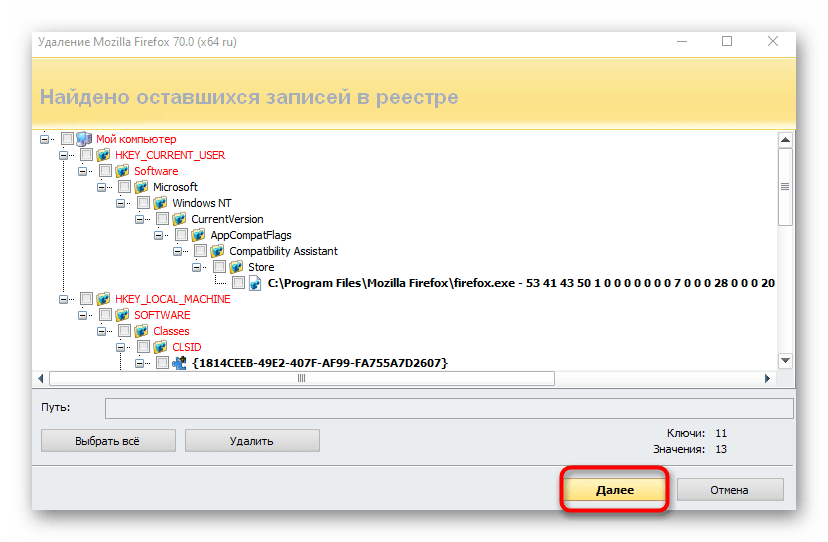Click the Путь path field
This screenshot has height=542, width=828.
pyautogui.click(x=449, y=408)
